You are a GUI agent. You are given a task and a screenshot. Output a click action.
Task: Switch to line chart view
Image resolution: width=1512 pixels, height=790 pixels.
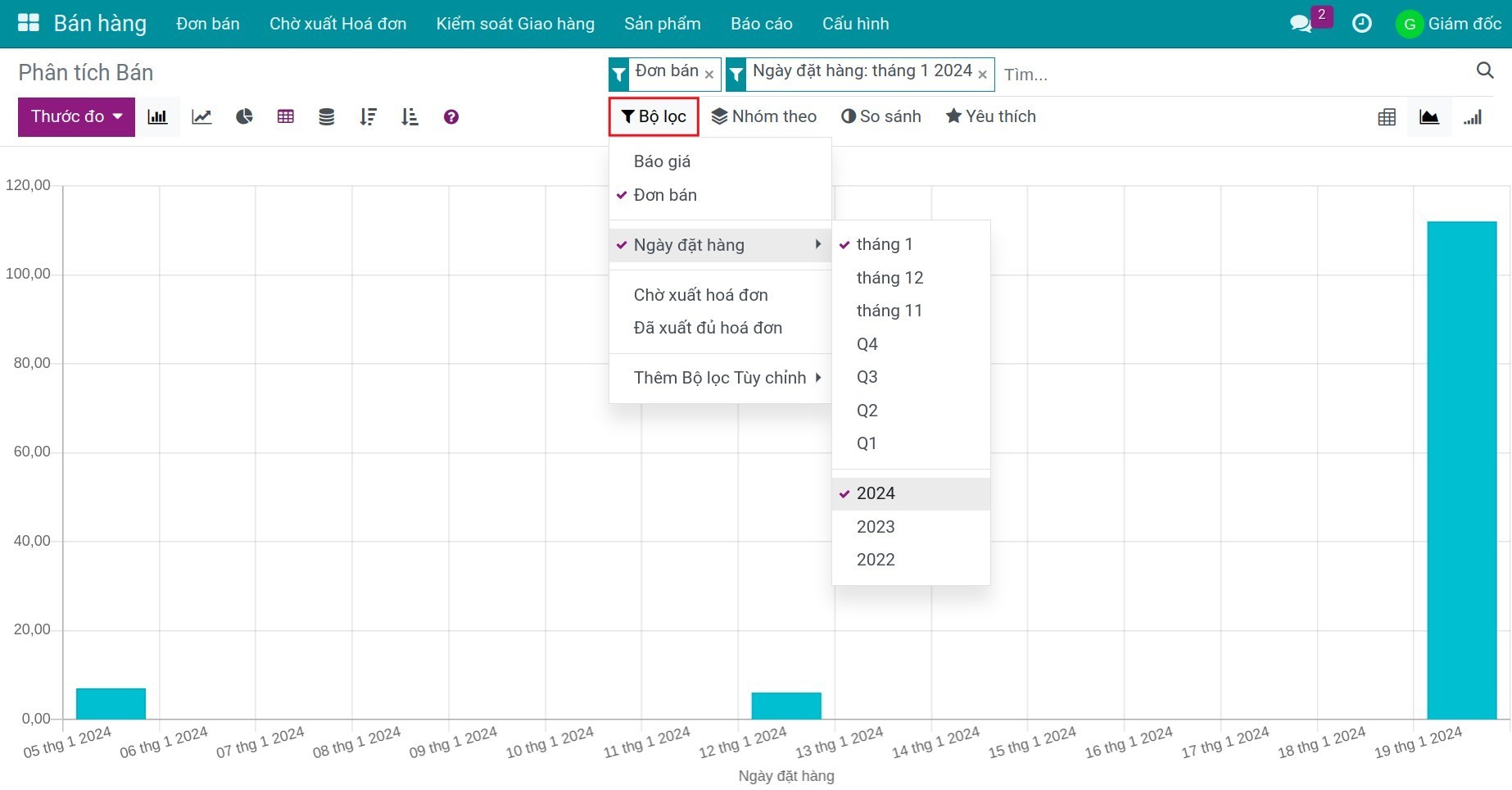tap(201, 117)
